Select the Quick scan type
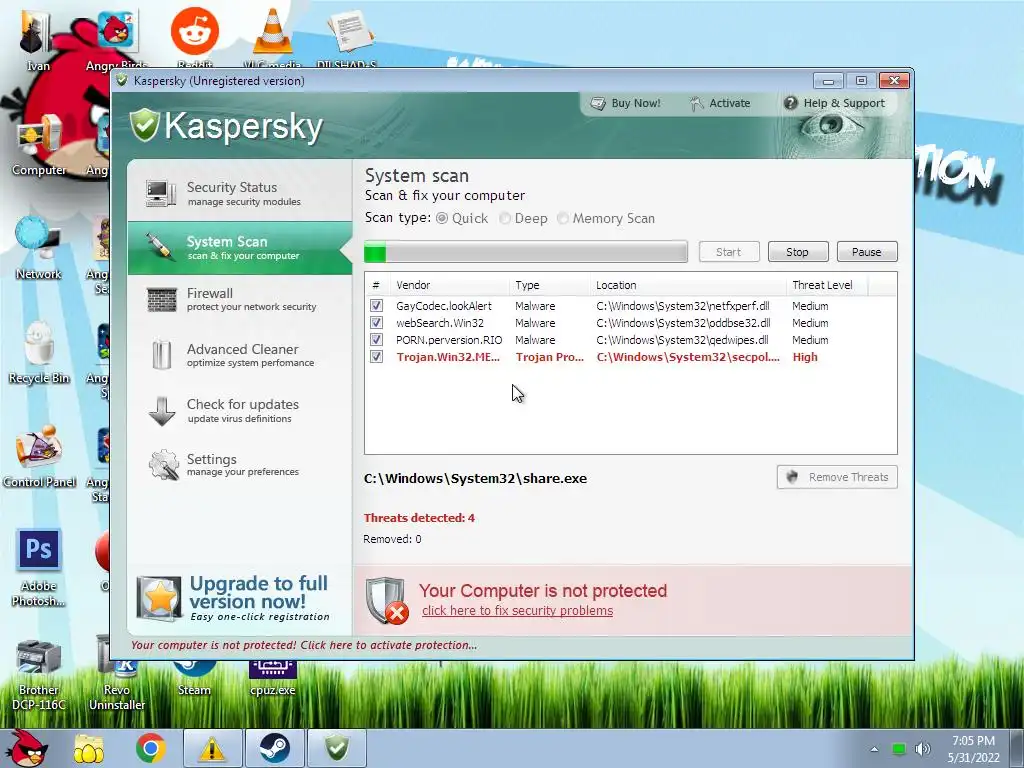 (x=442, y=218)
